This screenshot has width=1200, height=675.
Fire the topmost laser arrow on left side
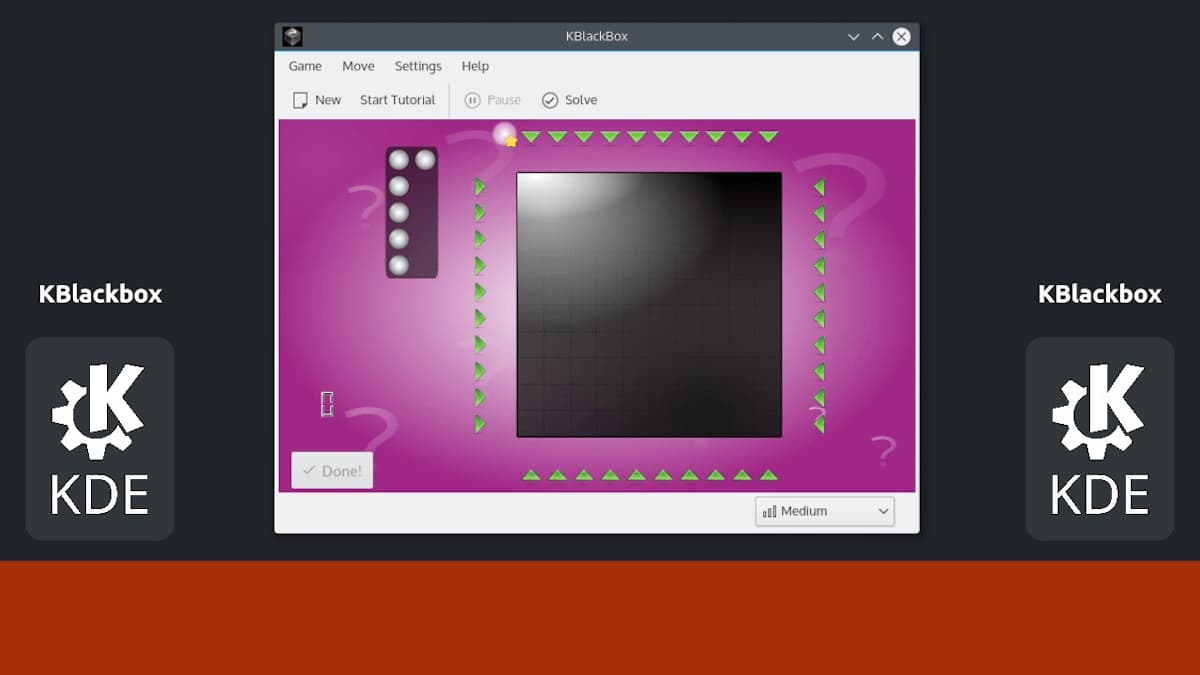[x=480, y=187]
